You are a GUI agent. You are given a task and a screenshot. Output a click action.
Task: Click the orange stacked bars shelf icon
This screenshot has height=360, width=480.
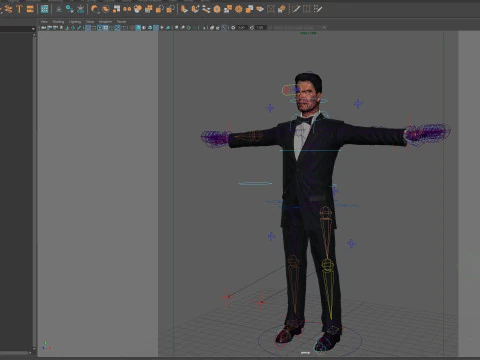click(x=30, y=9)
